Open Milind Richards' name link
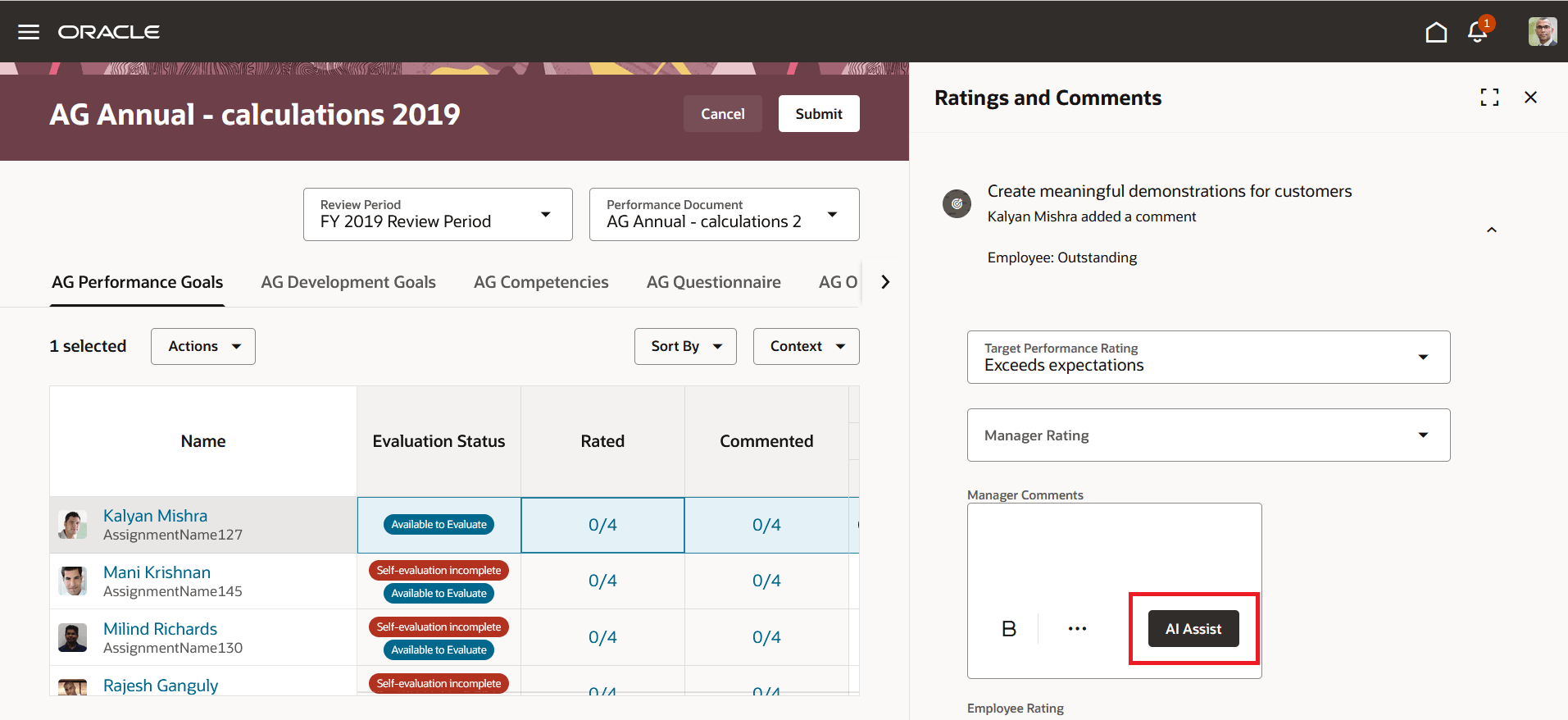This screenshot has height=720, width=1568. tap(161, 629)
